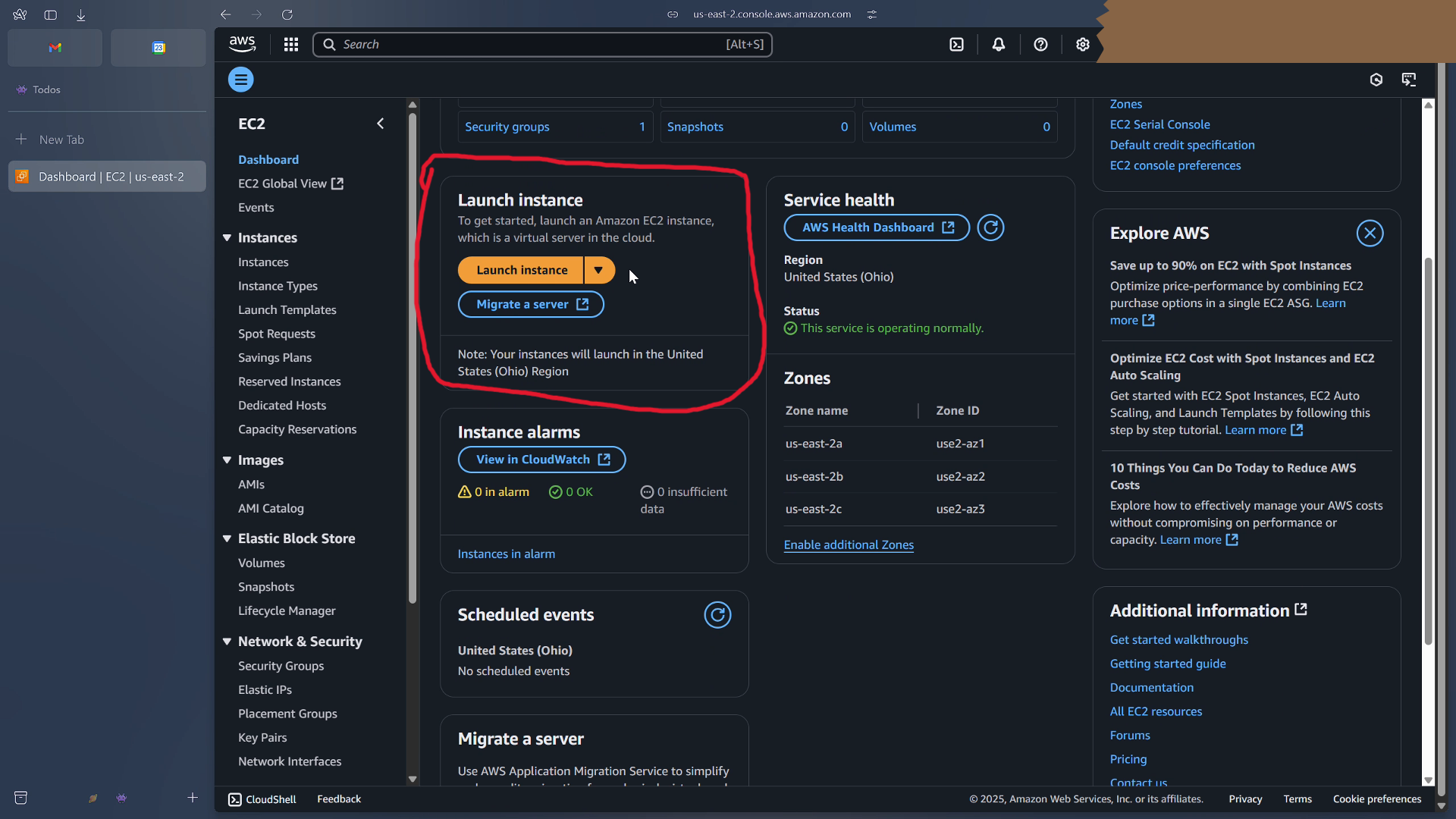Open EC2 console preferences link
This screenshot has width=1456, height=819.
(x=1175, y=165)
